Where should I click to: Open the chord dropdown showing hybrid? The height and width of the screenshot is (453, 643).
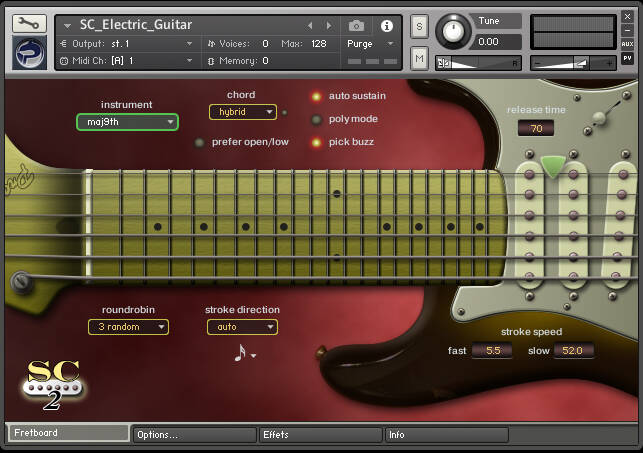tap(243, 112)
